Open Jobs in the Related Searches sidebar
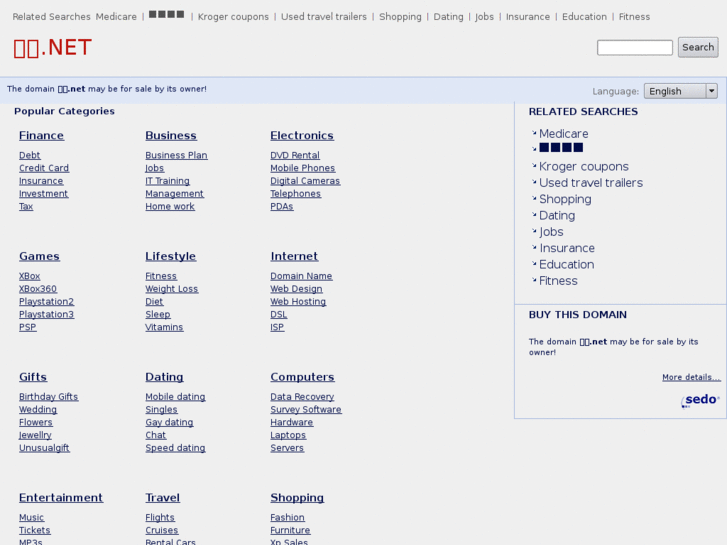727x545 pixels. (x=551, y=231)
